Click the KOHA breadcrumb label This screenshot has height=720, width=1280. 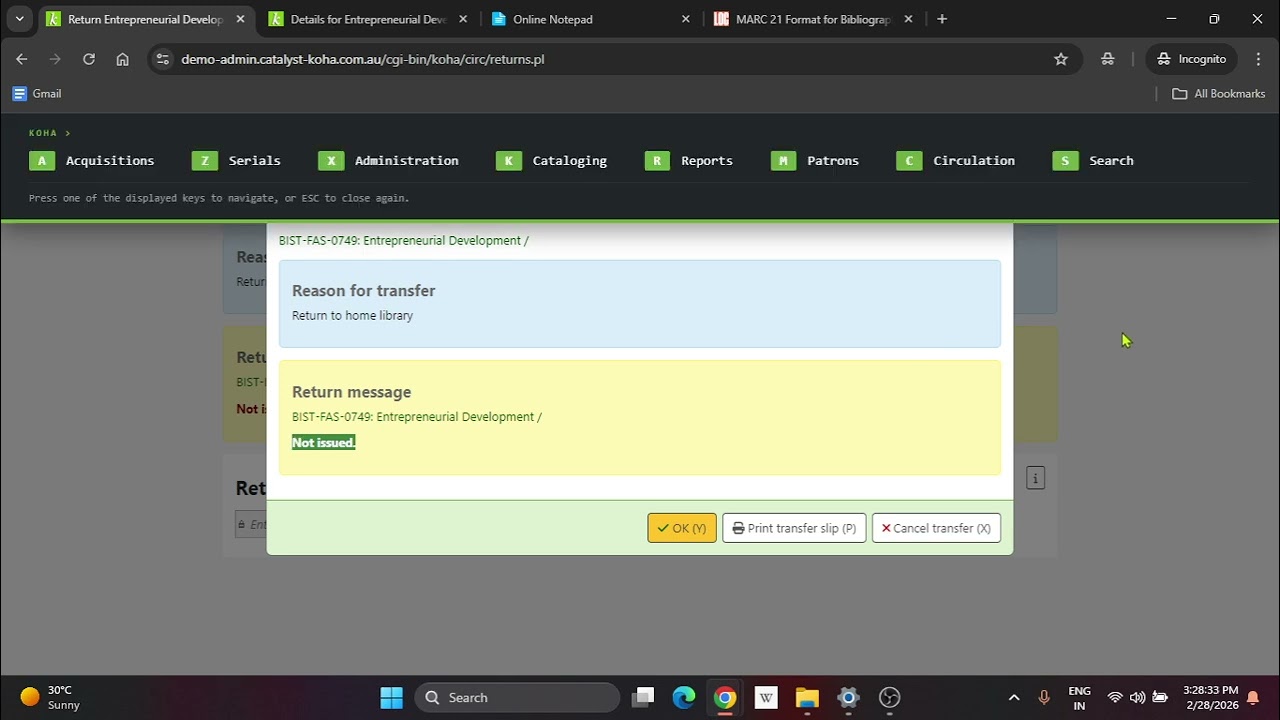[x=43, y=133]
